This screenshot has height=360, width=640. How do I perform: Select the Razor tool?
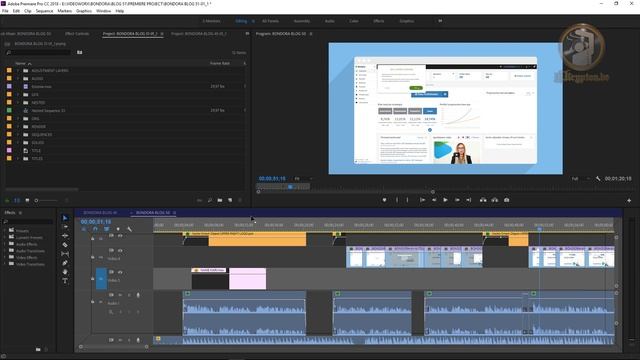(65, 245)
